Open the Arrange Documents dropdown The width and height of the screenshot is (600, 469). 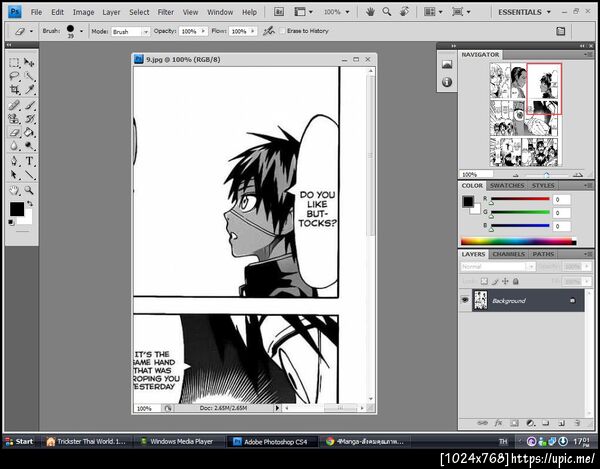[433, 12]
